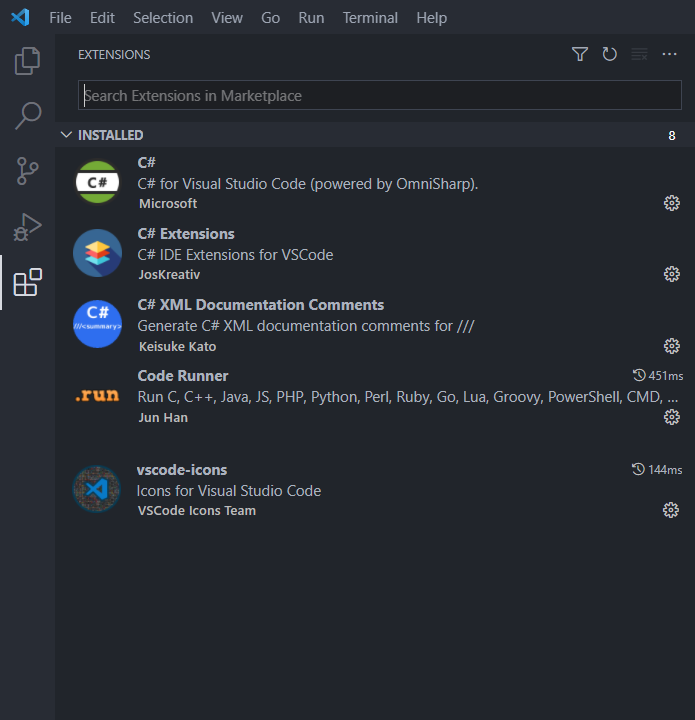Click publisher name Jun Han

click(163, 417)
